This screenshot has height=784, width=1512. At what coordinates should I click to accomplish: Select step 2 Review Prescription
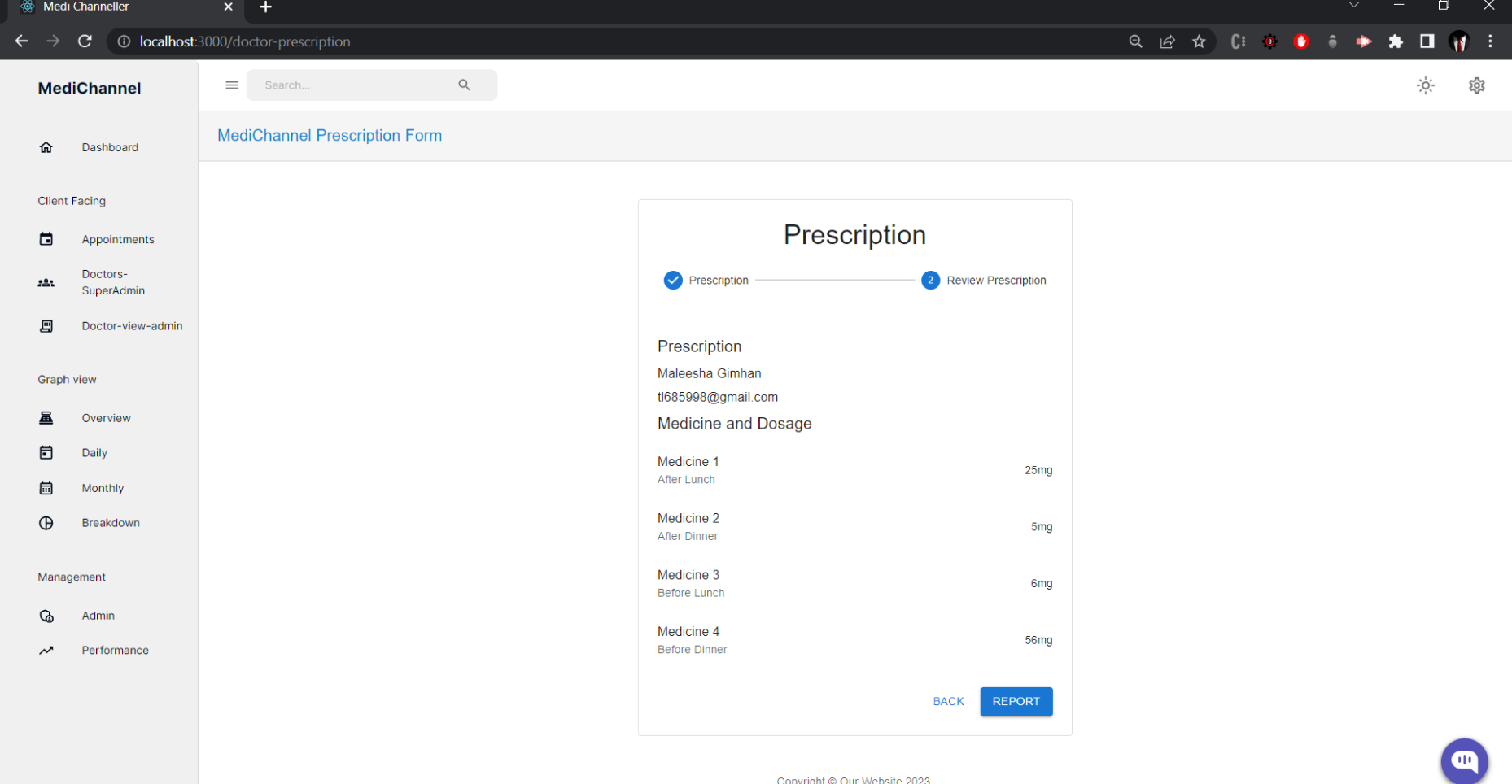(930, 280)
